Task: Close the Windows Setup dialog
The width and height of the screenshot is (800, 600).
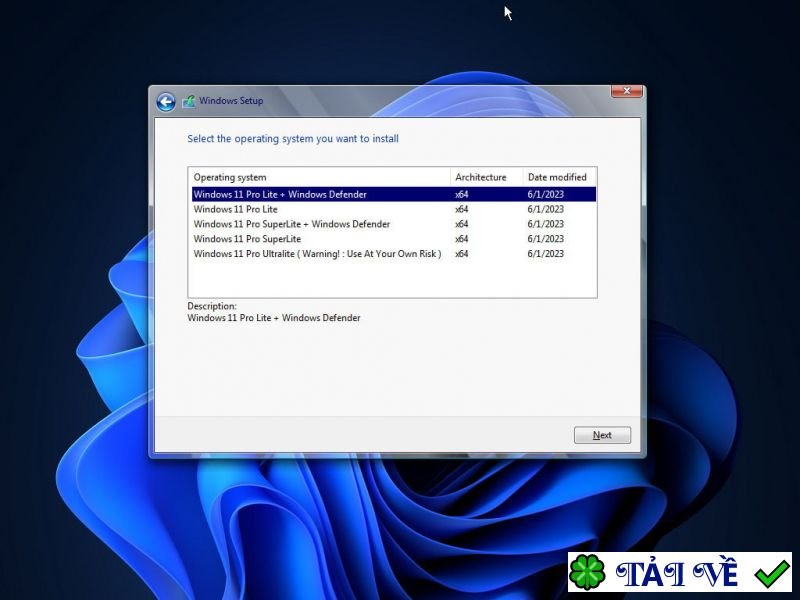Action: coord(627,91)
